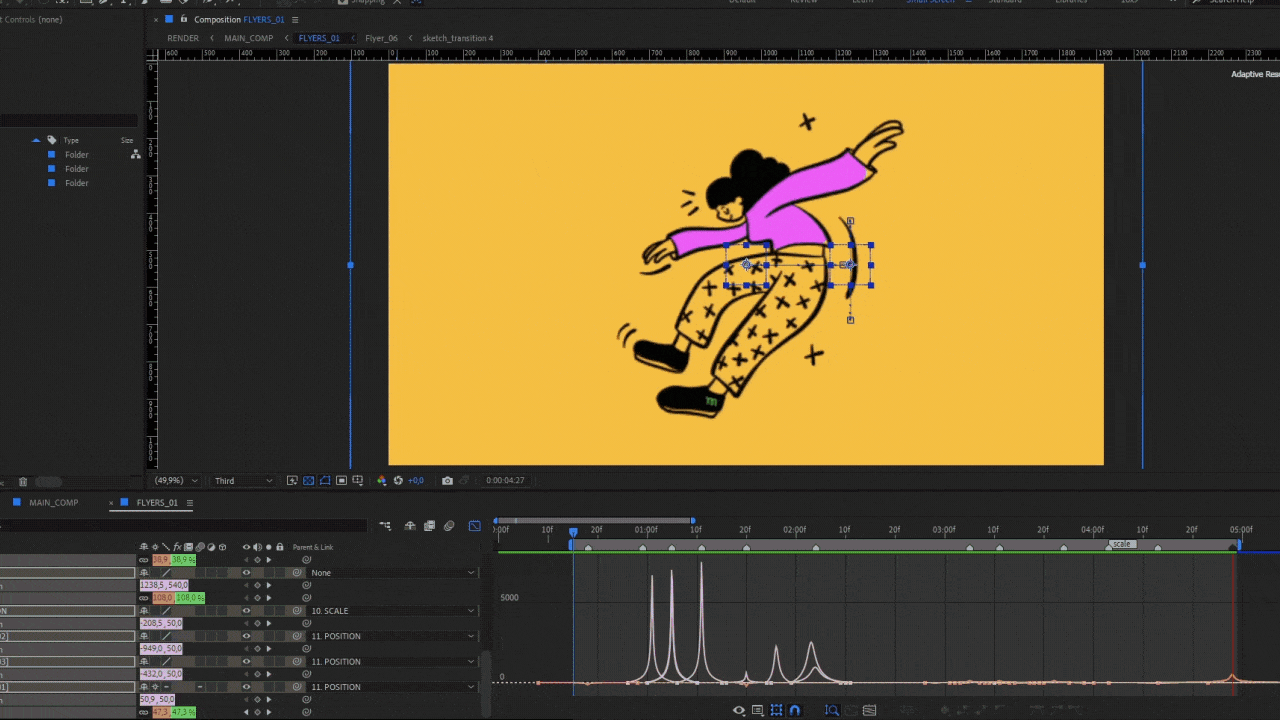Viewport: 1280px width, 720px height.
Task: Open the None parent dropdown
Action: (x=392, y=573)
